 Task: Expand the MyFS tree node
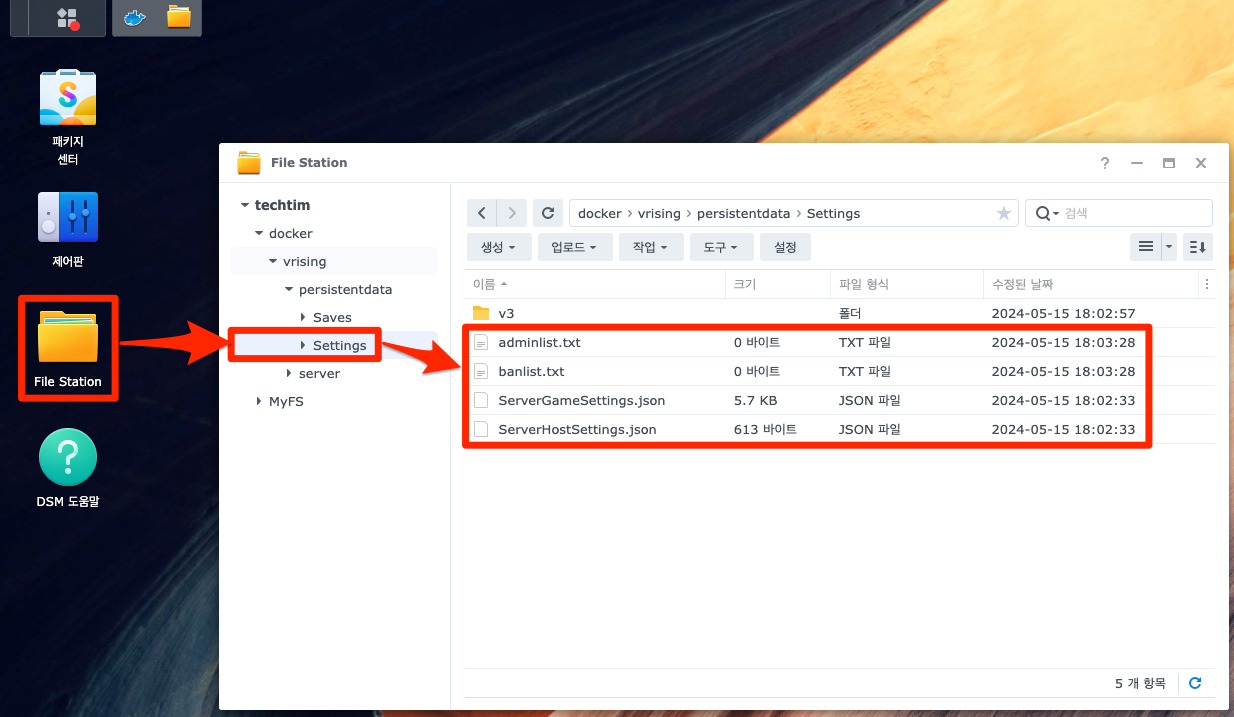[x=259, y=401]
